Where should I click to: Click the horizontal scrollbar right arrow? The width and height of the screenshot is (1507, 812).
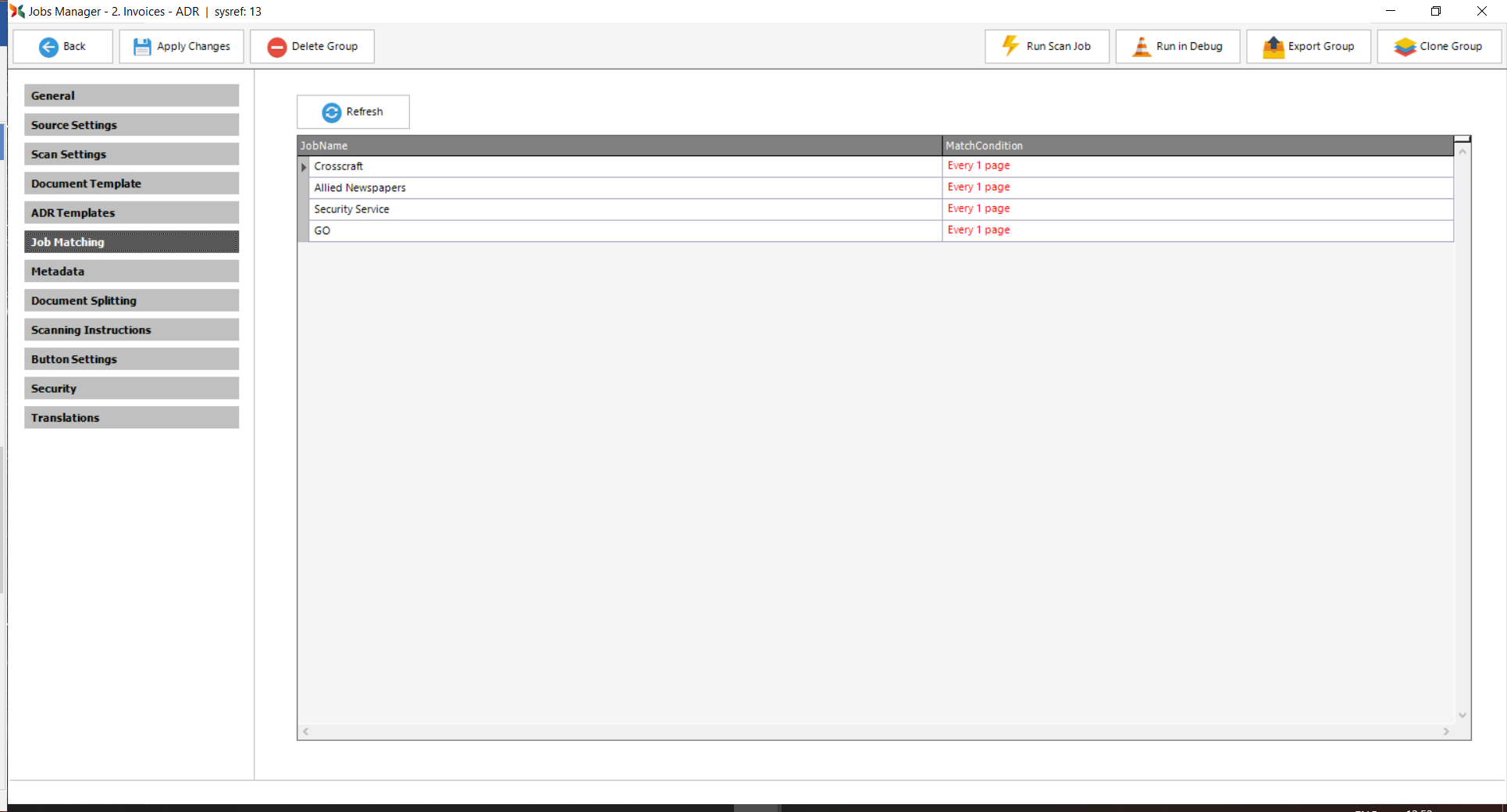click(x=1446, y=732)
